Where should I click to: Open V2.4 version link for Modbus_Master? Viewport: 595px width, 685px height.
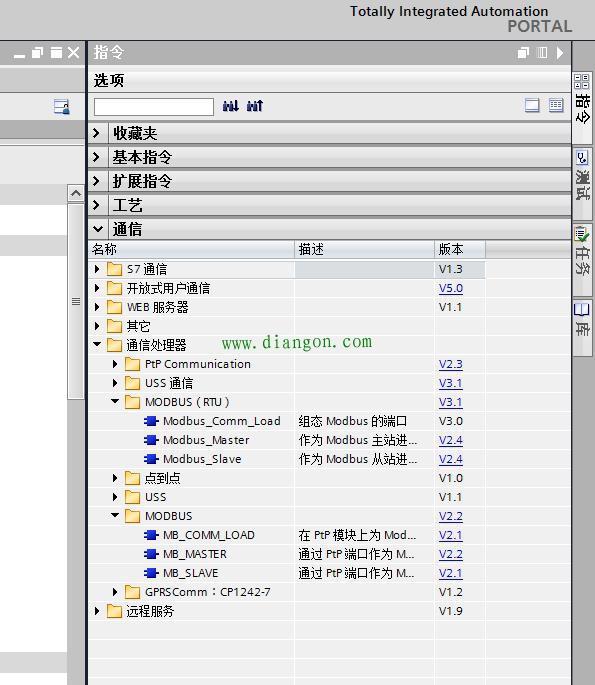(451, 440)
